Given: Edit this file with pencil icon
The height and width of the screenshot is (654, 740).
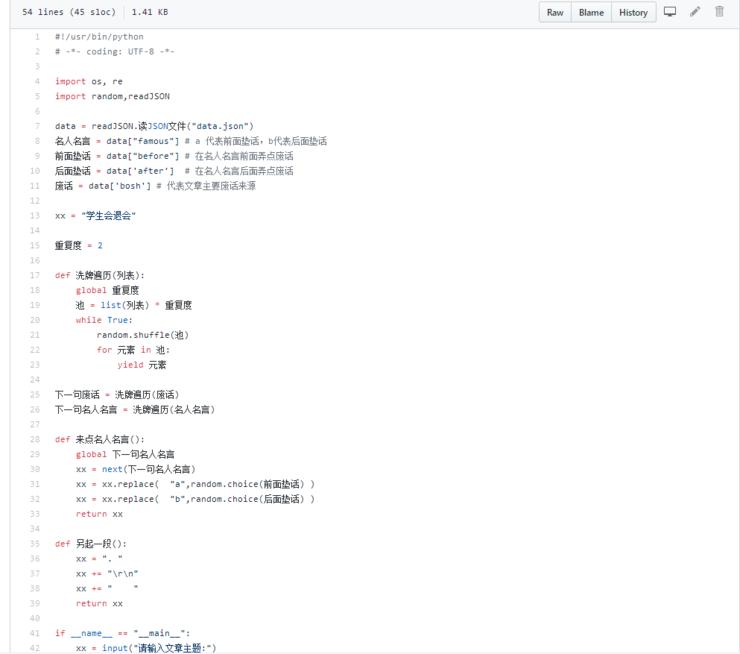Looking at the screenshot, I should (695, 12).
